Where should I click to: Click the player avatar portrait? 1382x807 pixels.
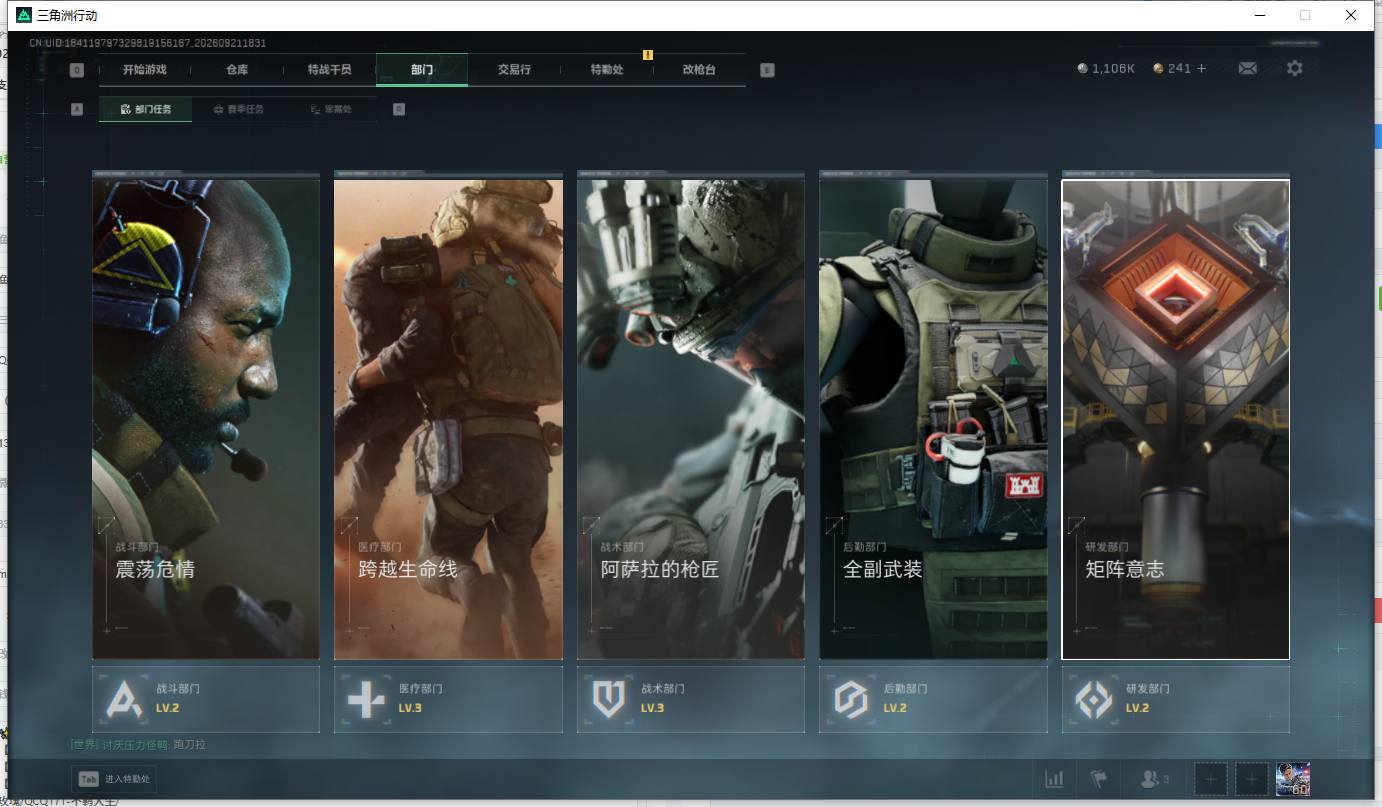click(1293, 779)
